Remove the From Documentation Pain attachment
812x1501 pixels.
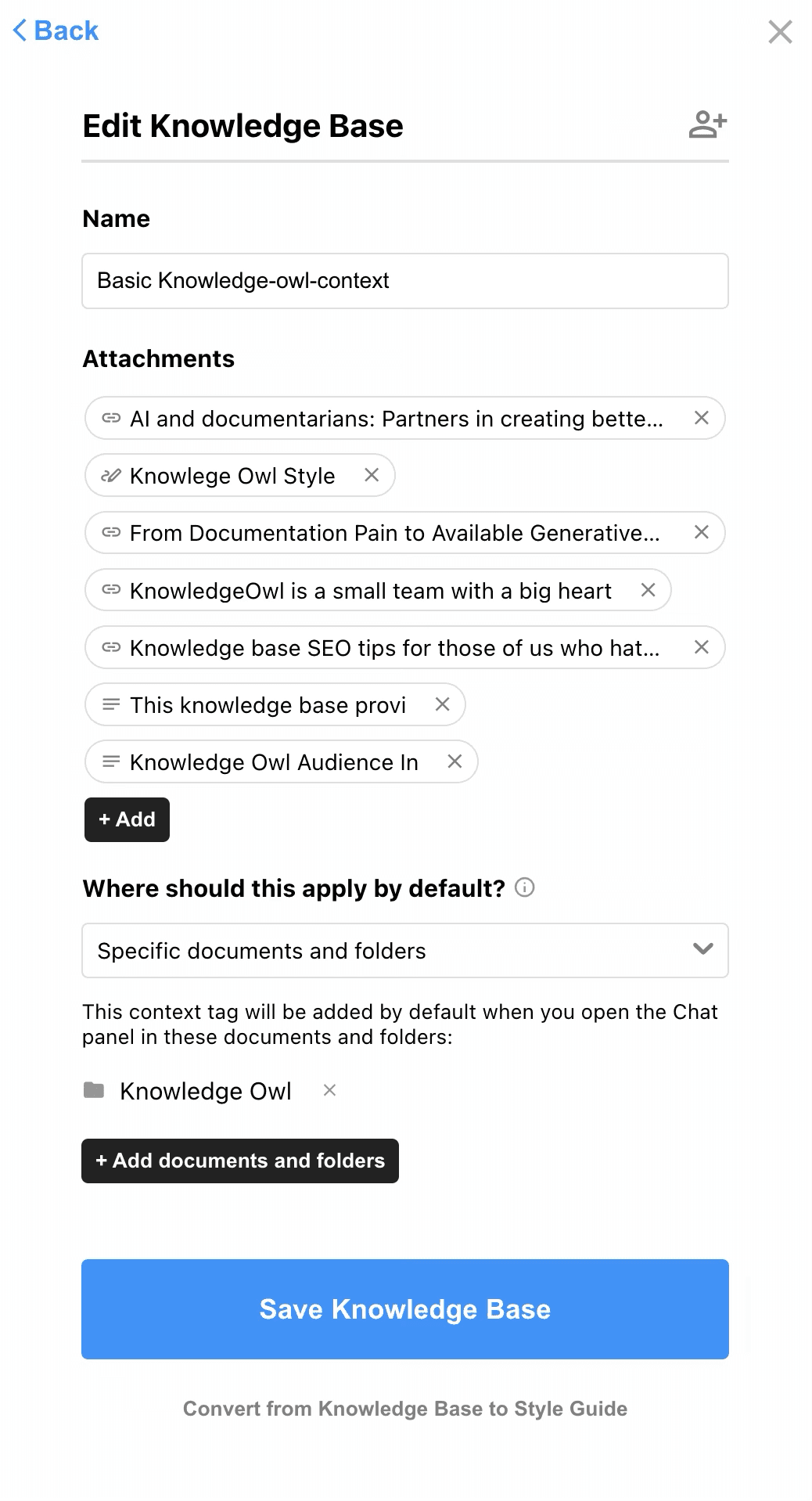(702, 533)
